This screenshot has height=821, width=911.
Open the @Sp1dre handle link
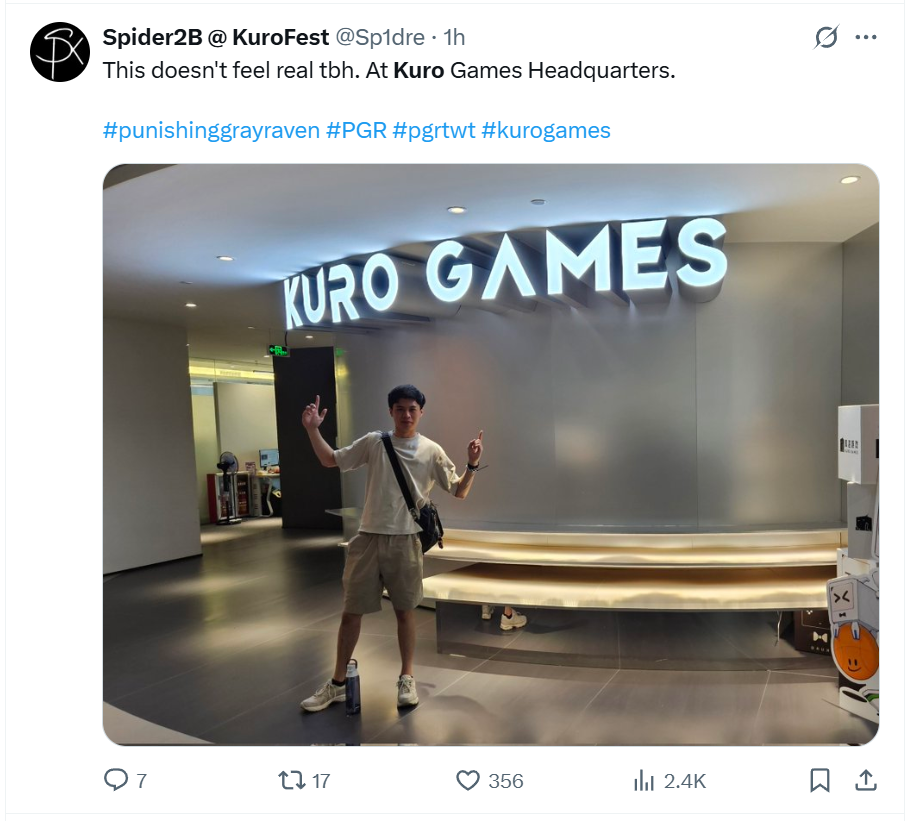click(x=380, y=37)
